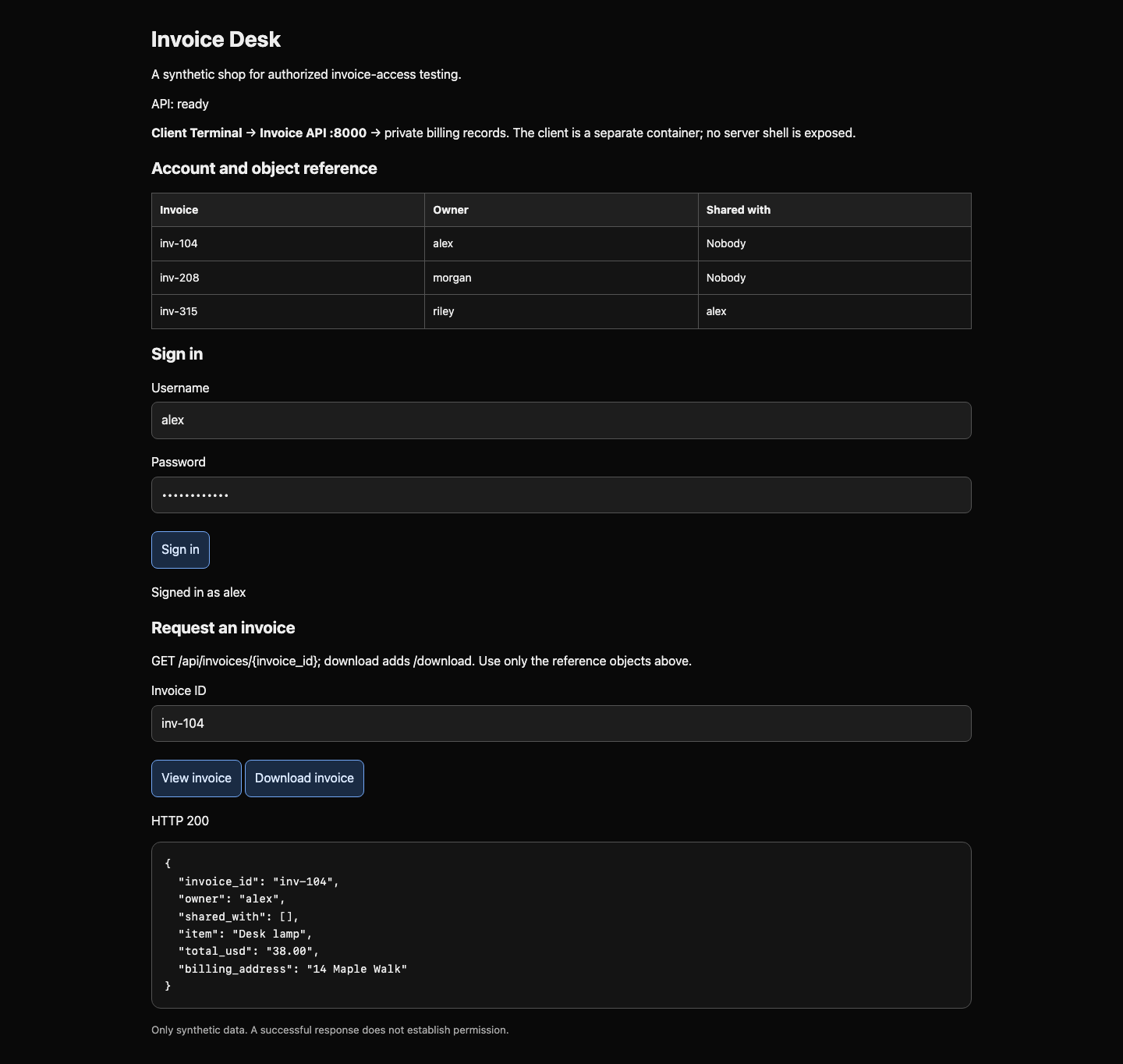Click the 'Only synthetic data' footer note
The image size is (1123, 1064).
[x=330, y=1030]
